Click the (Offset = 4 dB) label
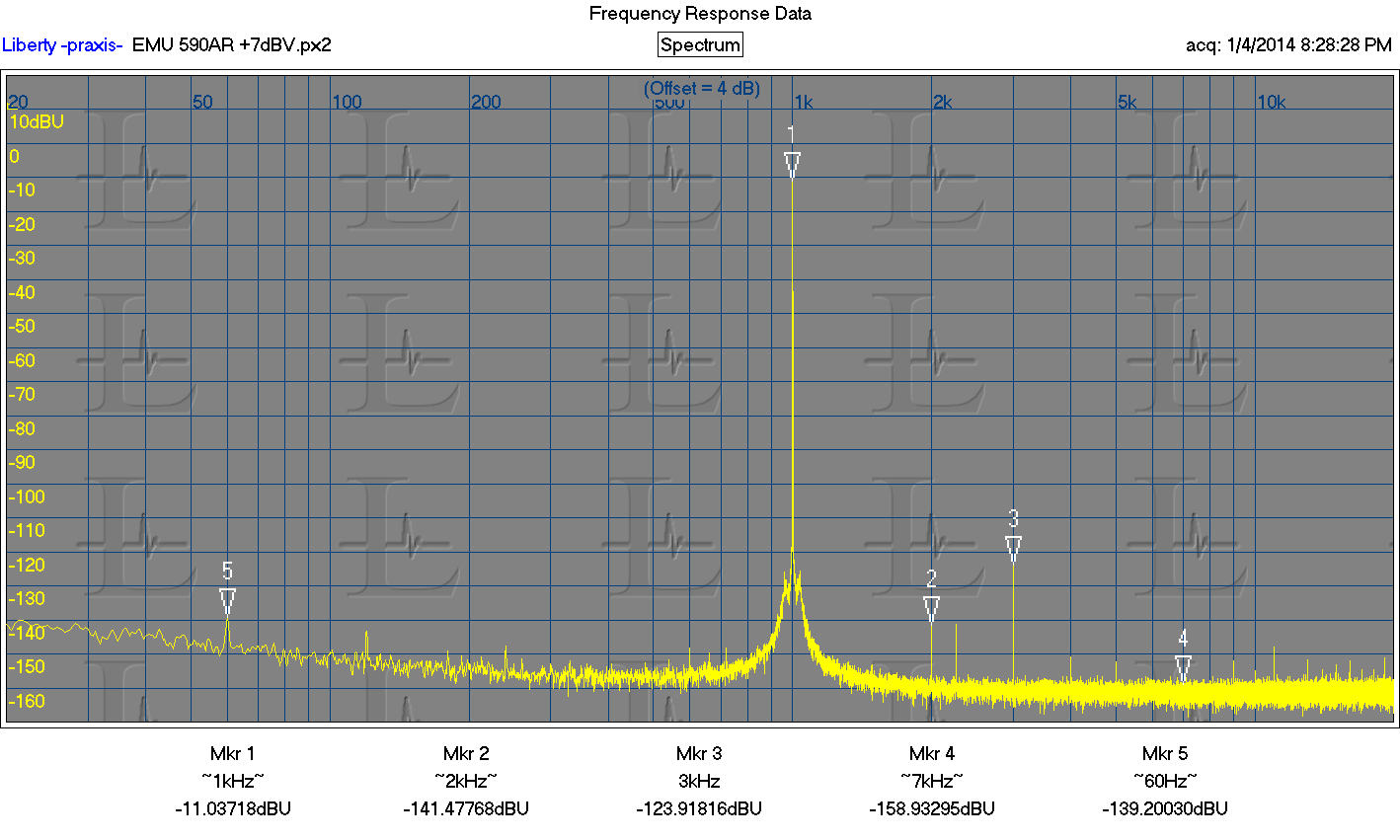Viewport: 1400px width, 840px height. 702,89
